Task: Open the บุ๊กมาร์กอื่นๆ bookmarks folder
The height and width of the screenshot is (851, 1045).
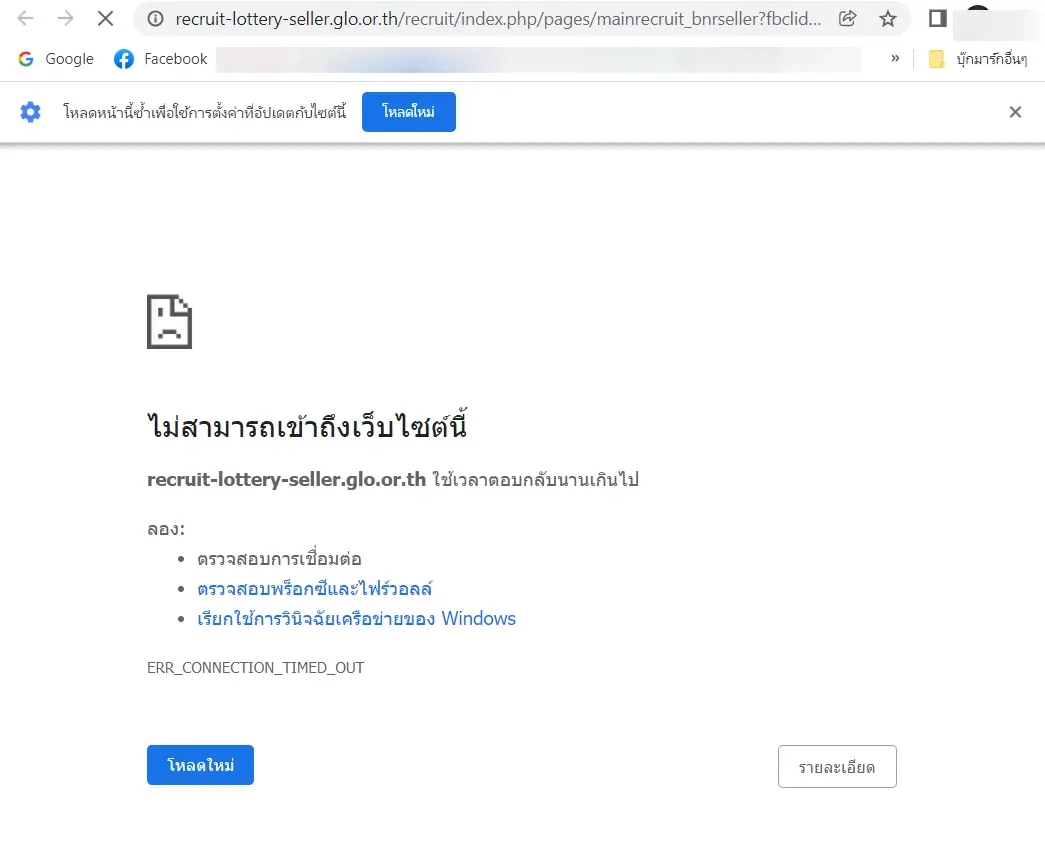Action: point(978,59)
